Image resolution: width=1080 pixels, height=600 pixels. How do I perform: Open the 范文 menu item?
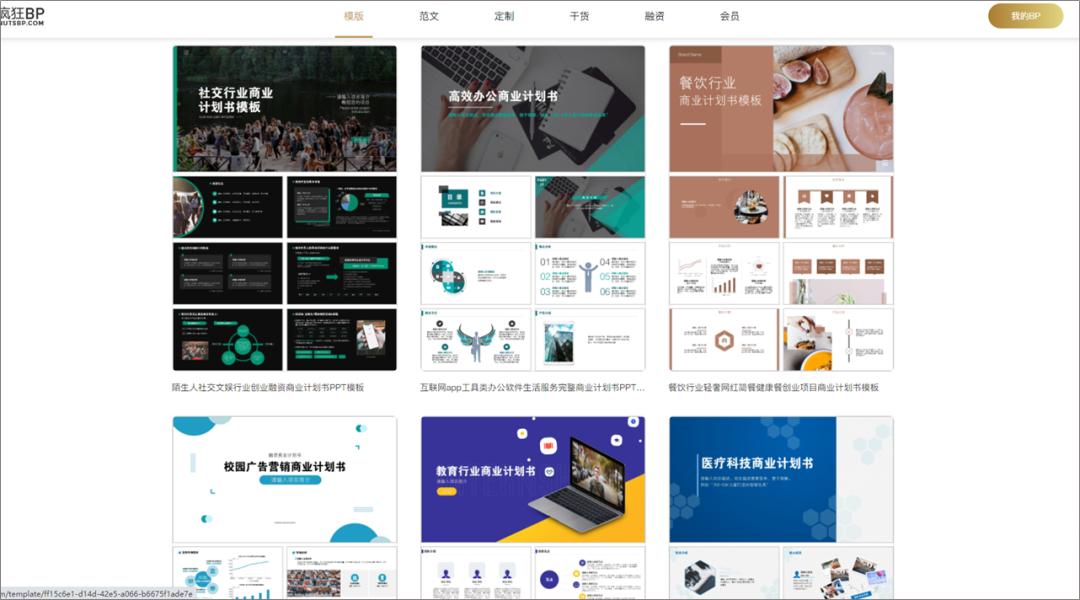pyautogui.click(x=428, y=16)
